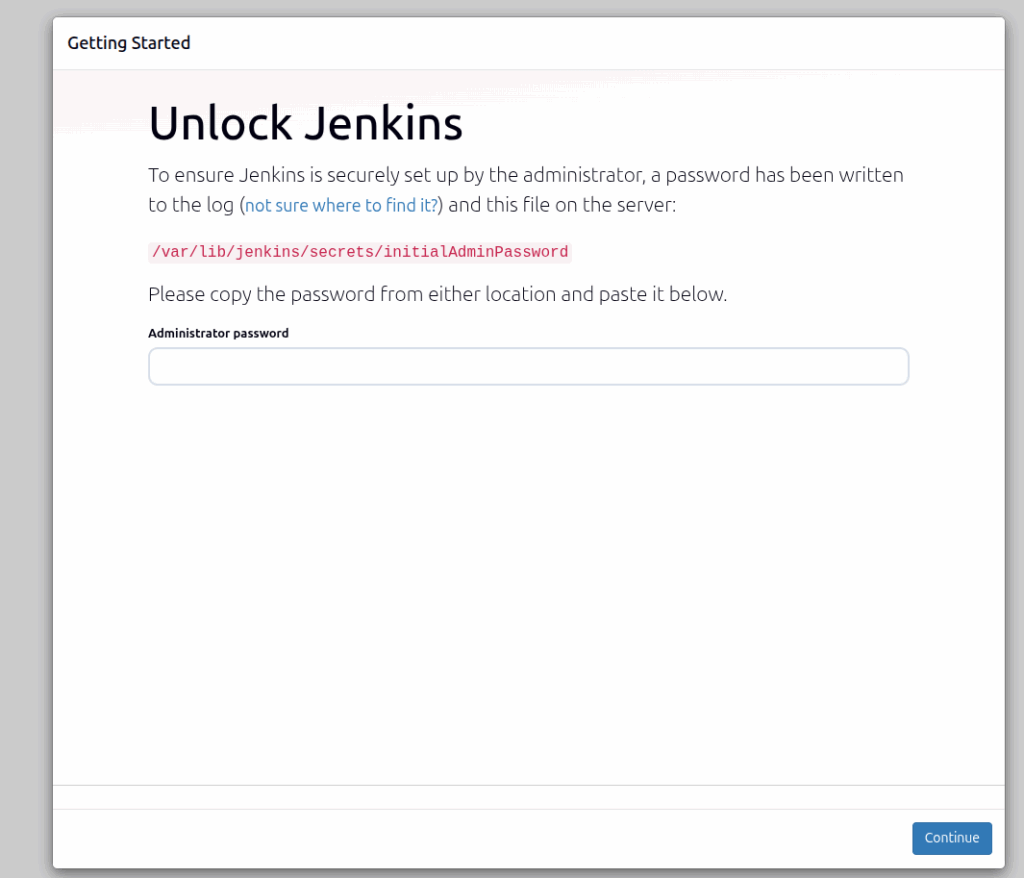Screen dimensions: 1024x878
Task: Click the 'Getting Started' header label
Action: [128, 43]
